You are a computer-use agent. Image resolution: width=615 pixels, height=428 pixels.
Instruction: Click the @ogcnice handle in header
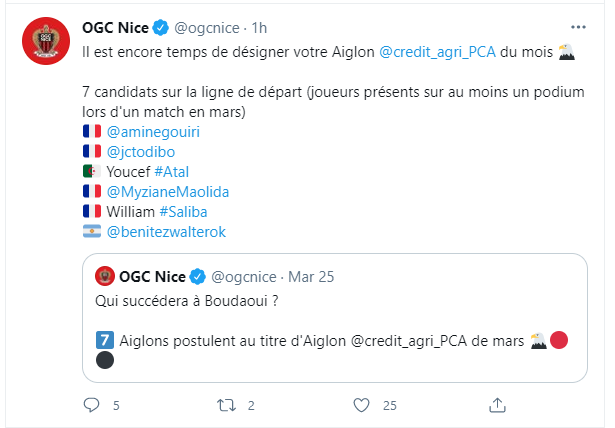coord(207,28)
